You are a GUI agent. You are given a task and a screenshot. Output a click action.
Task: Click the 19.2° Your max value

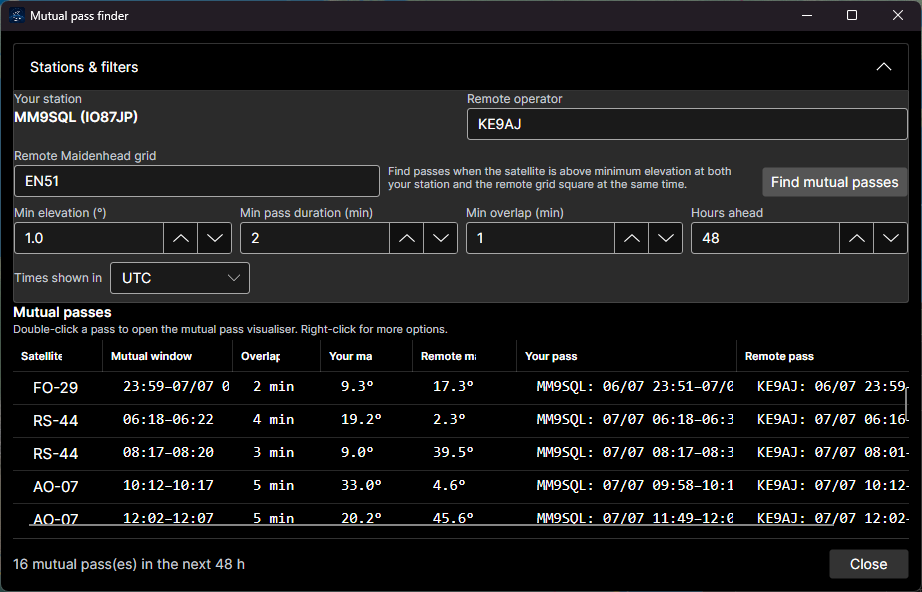pyautogui.click(x=361, y=419)
